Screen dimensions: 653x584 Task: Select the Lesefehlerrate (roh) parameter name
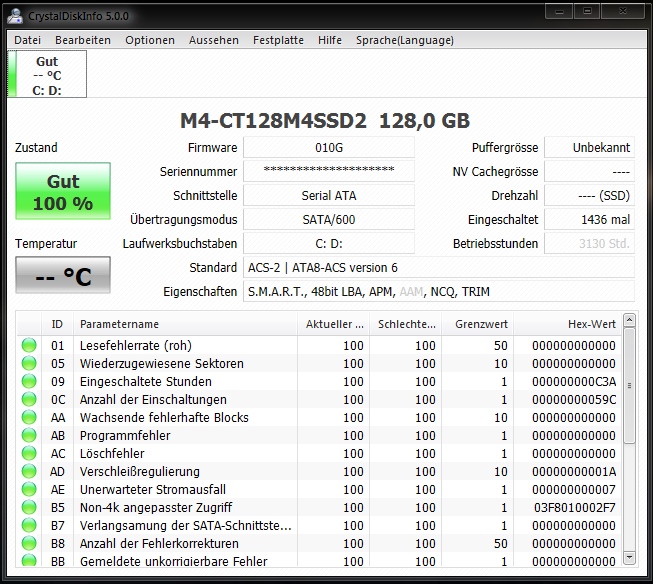136,345
